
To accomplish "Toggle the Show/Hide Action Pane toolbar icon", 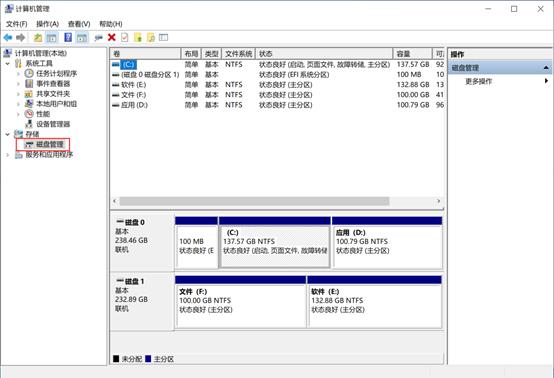I will pos(82,37).
